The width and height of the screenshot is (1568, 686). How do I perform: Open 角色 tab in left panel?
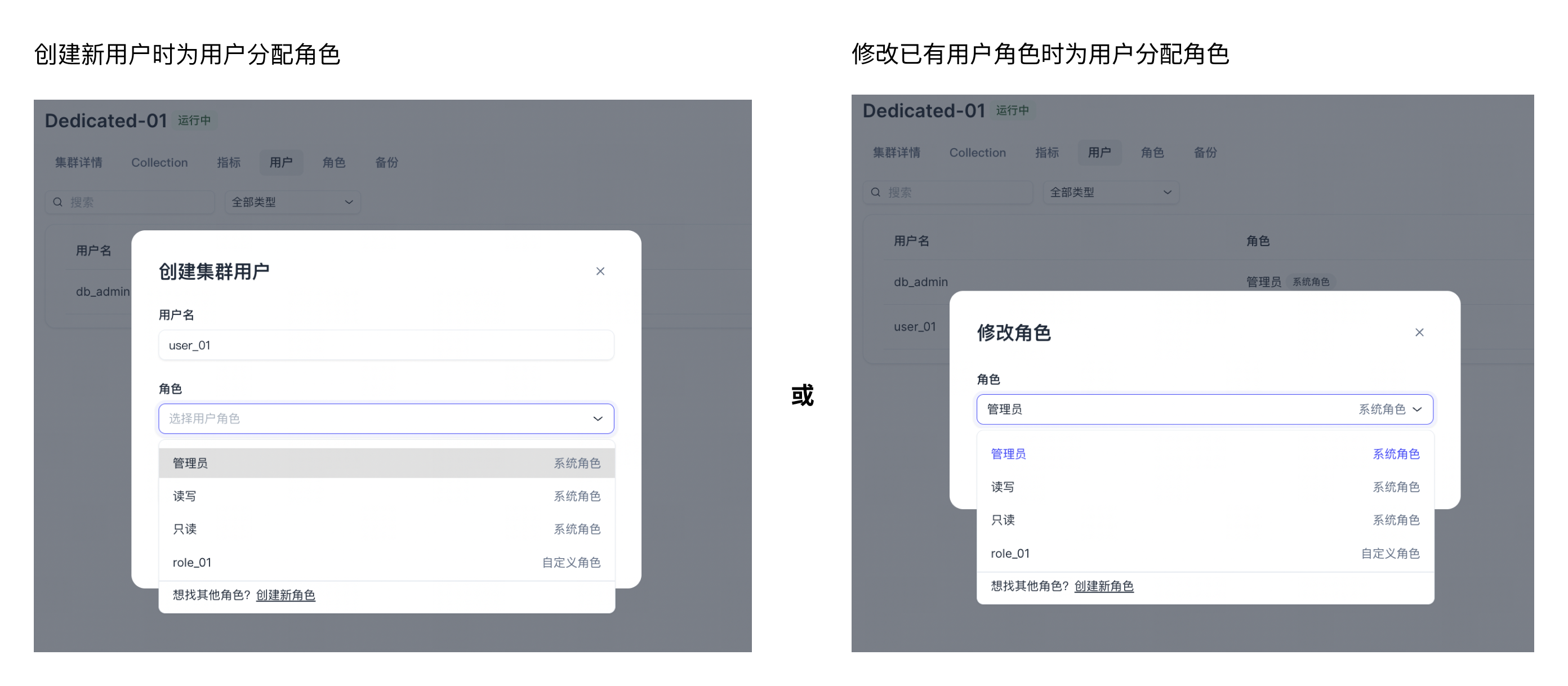[334, 163]
